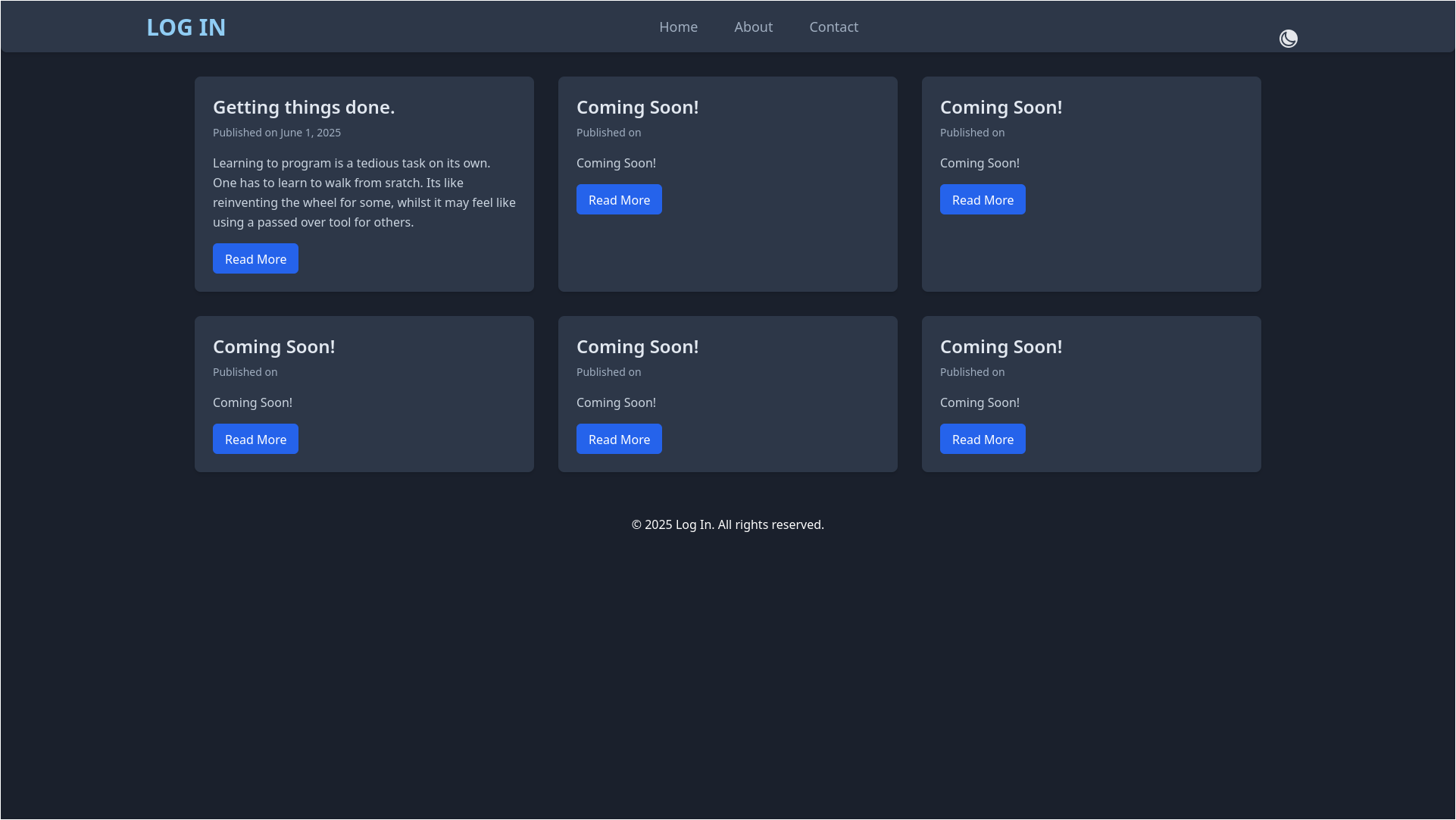Image resolution: width=1456 pixels, height=820 pixels.
Task: Click the bottom middle Coming Soon title
Action: (637, 347)
